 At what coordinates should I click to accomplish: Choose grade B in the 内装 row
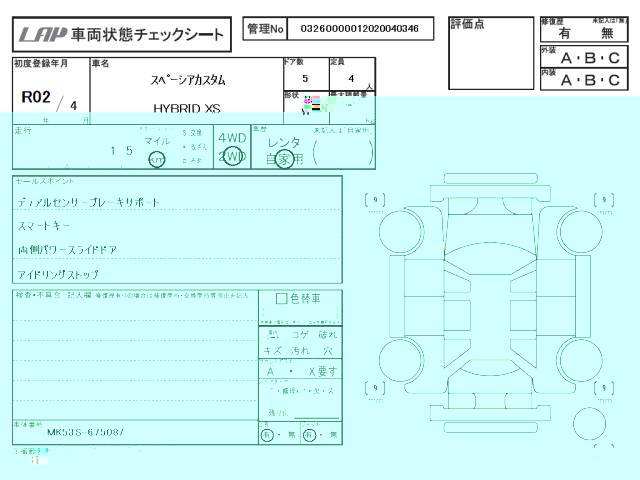pyautogui.click(x=590, y=80)
